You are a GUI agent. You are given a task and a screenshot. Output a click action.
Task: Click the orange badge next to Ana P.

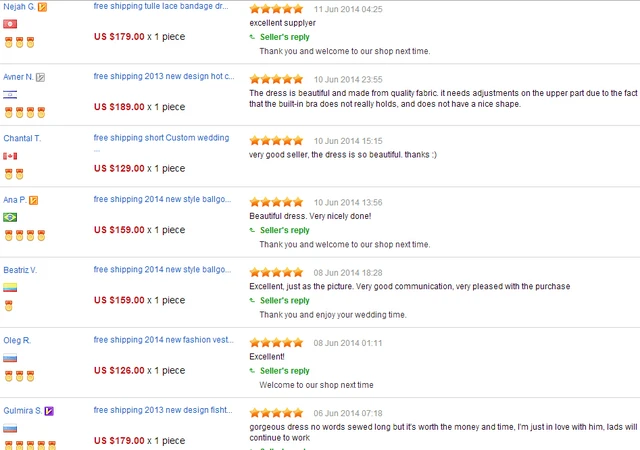[33, 200]
